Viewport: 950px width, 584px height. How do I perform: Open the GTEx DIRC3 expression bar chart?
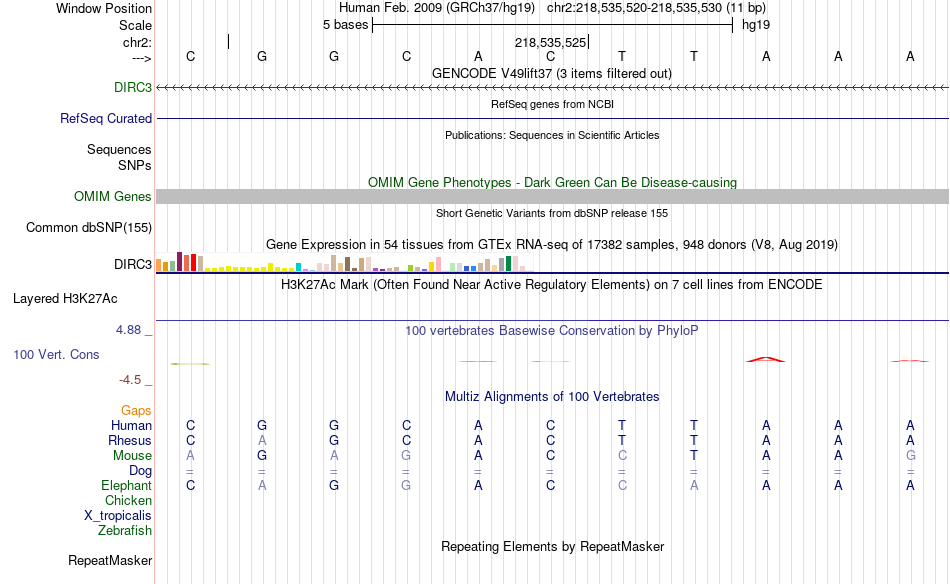coord(345,263)
